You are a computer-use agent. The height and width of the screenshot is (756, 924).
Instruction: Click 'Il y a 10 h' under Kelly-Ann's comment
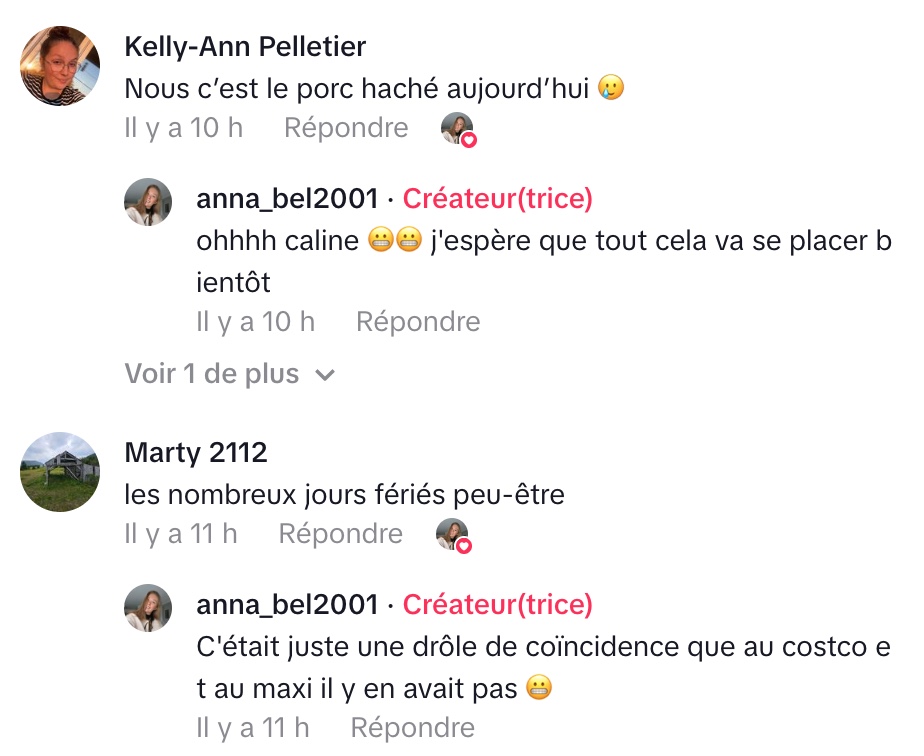(x=183, y=128)
